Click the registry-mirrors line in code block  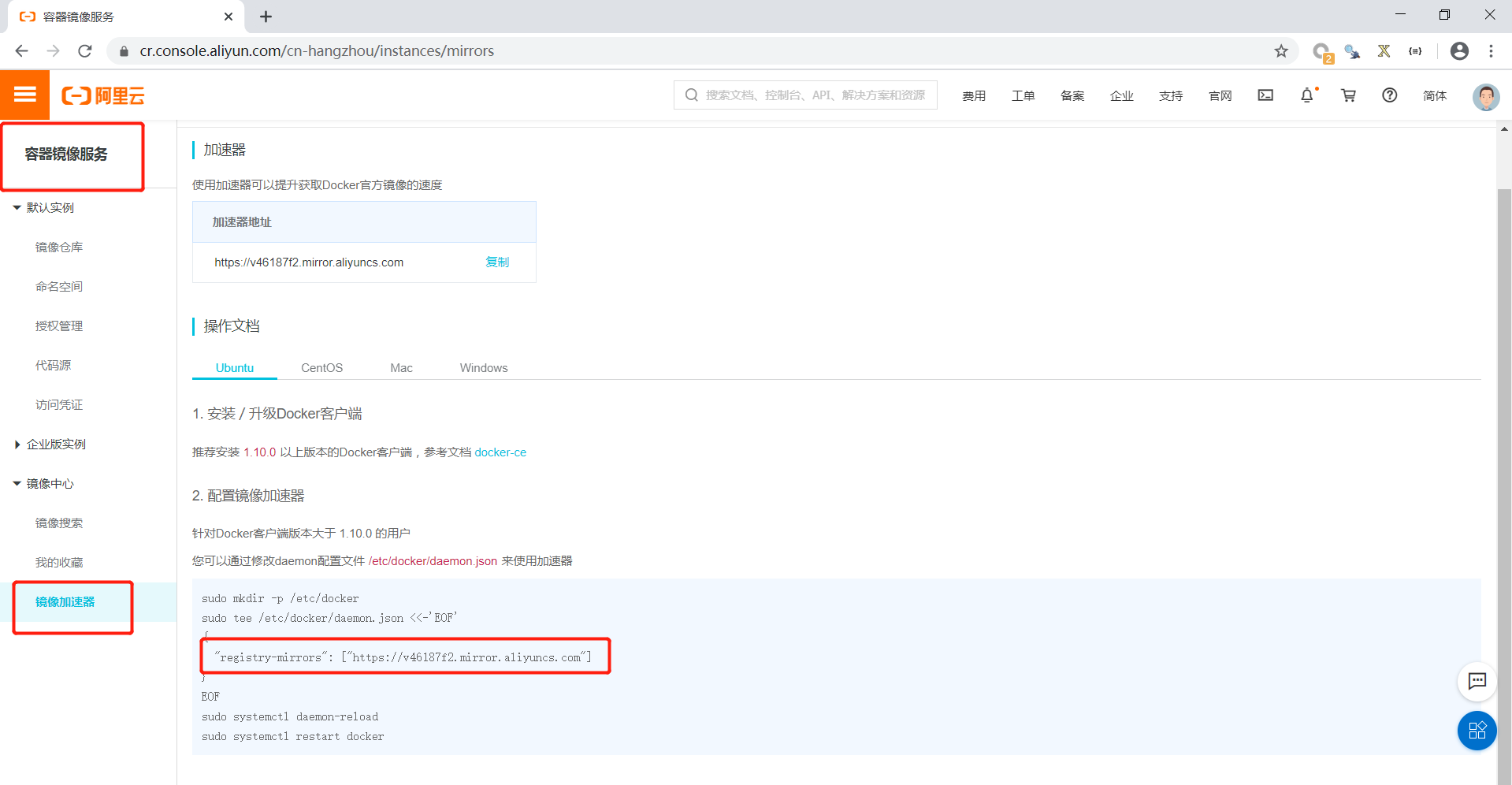(403, 657)
